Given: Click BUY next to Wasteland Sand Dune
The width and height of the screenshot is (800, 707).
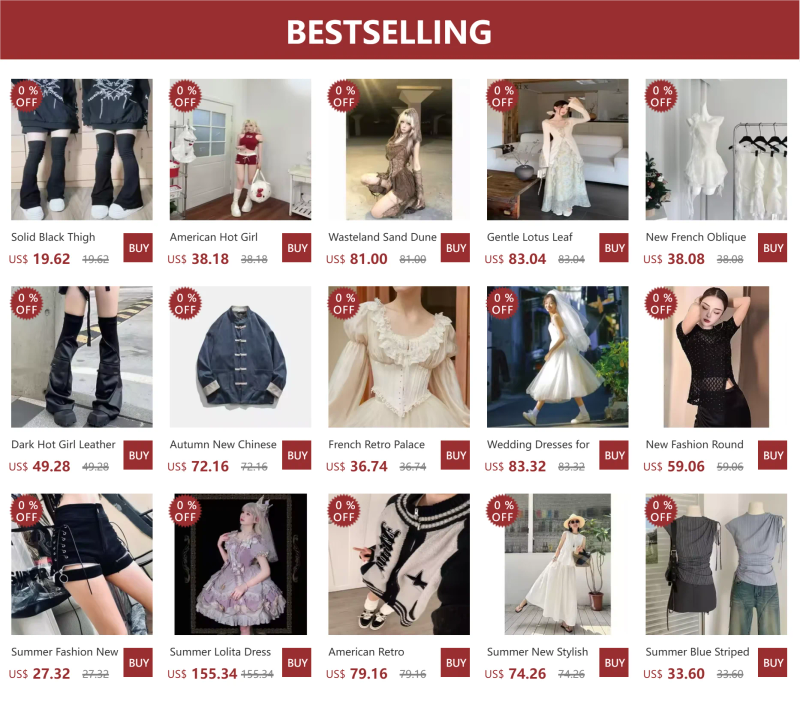Looking at the screenshot, I should 455,248.
